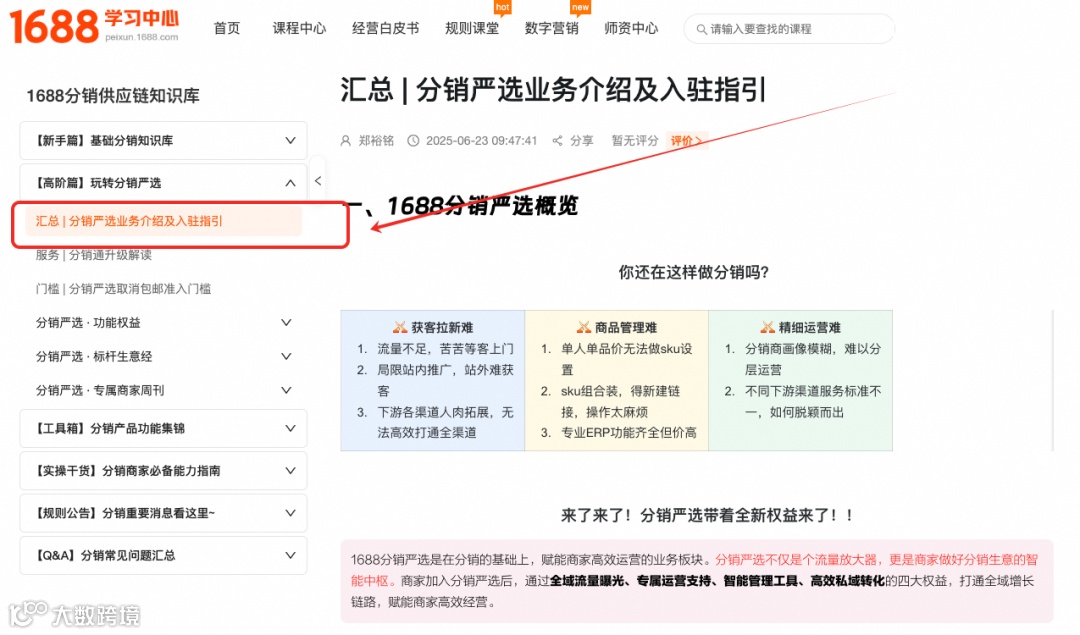Screen dimensions: 1080x635
Task: Expand 【Q&A】分销常见问题汇总 chevron
Action: (291, 555)
